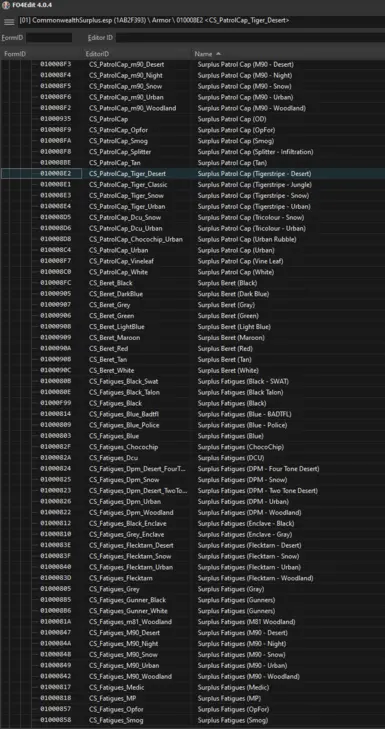Select Surplus Fatigues (M90 - Night) row
The width and height of the screenshot is (385, 729).
(192, 644)
